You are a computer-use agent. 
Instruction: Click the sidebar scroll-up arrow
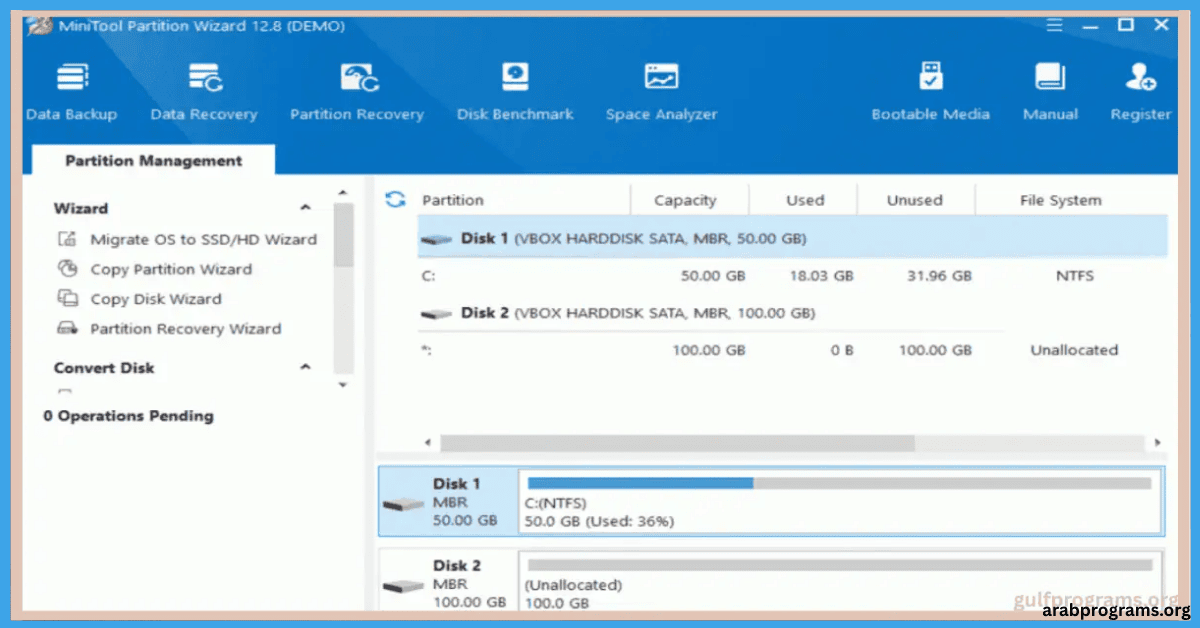pyautogui.click(x=342, y=192)
